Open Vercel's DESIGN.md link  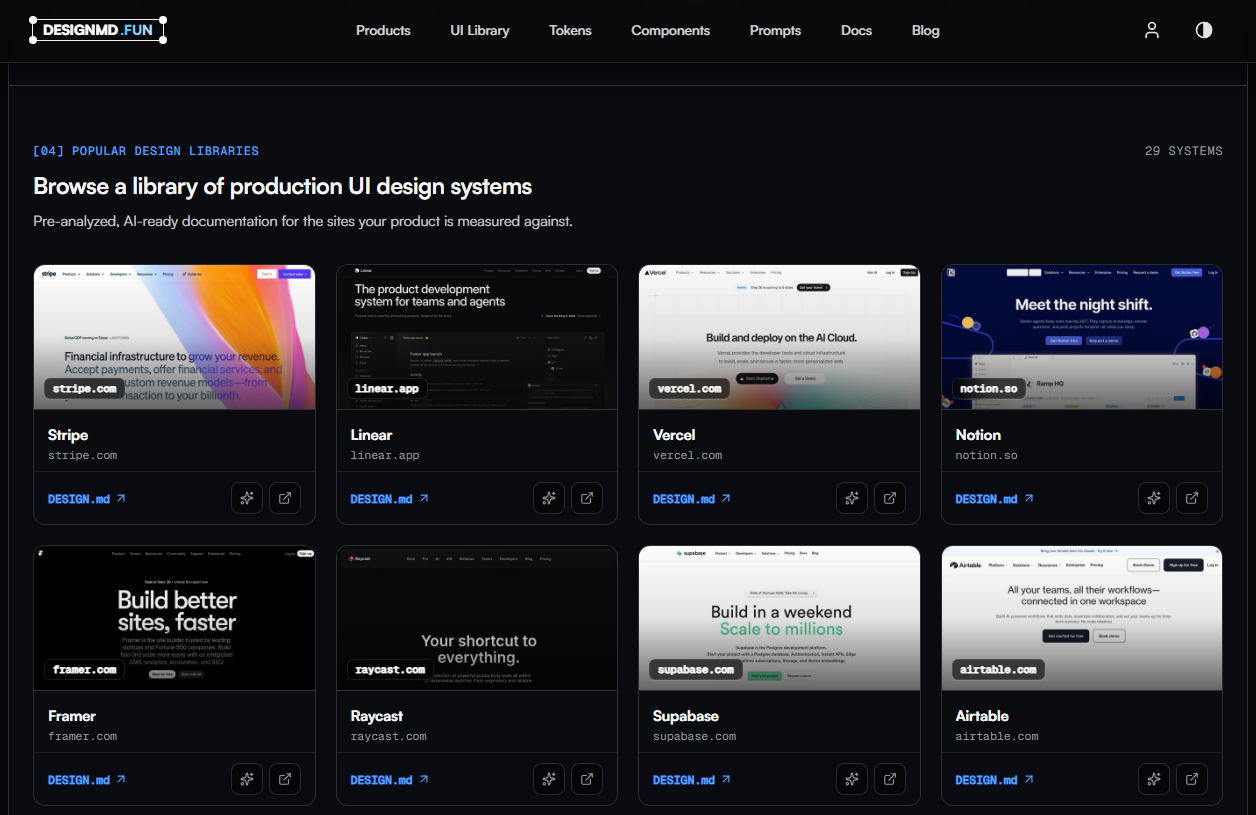[x=692, y=499]
